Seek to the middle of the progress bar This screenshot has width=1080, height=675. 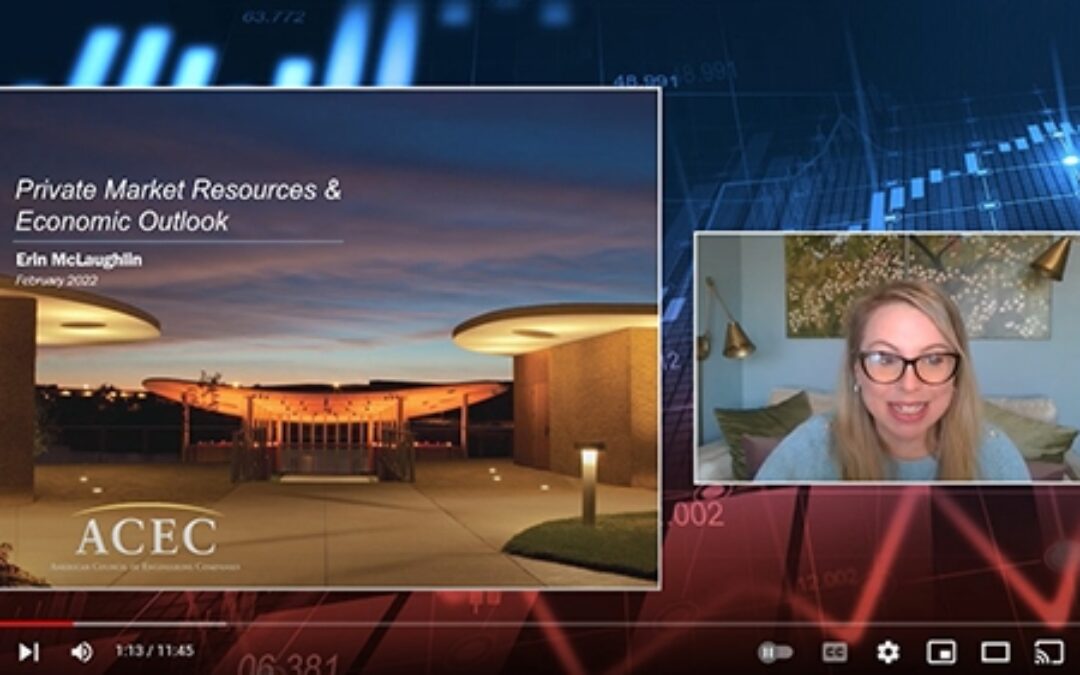coord(540,624)
